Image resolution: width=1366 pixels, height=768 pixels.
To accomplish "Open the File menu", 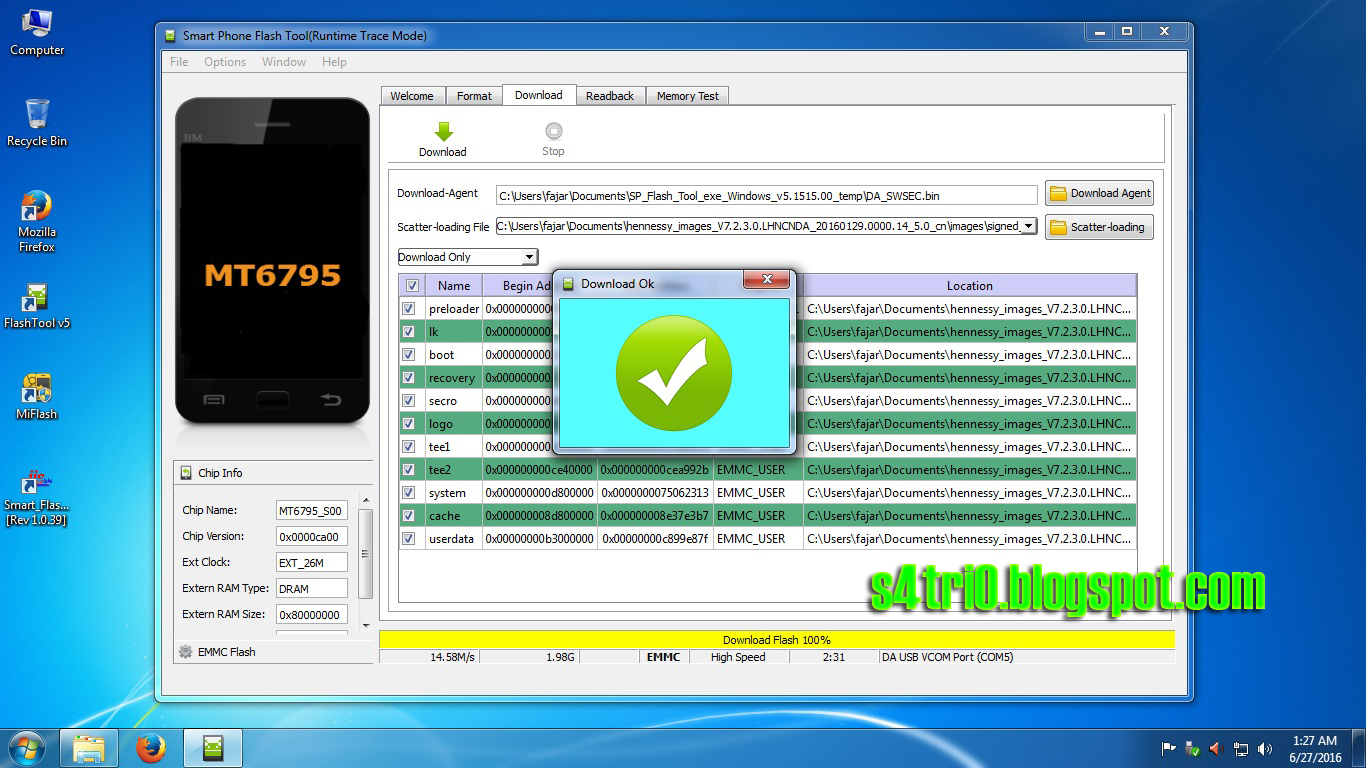I will [x=179, y=62].
